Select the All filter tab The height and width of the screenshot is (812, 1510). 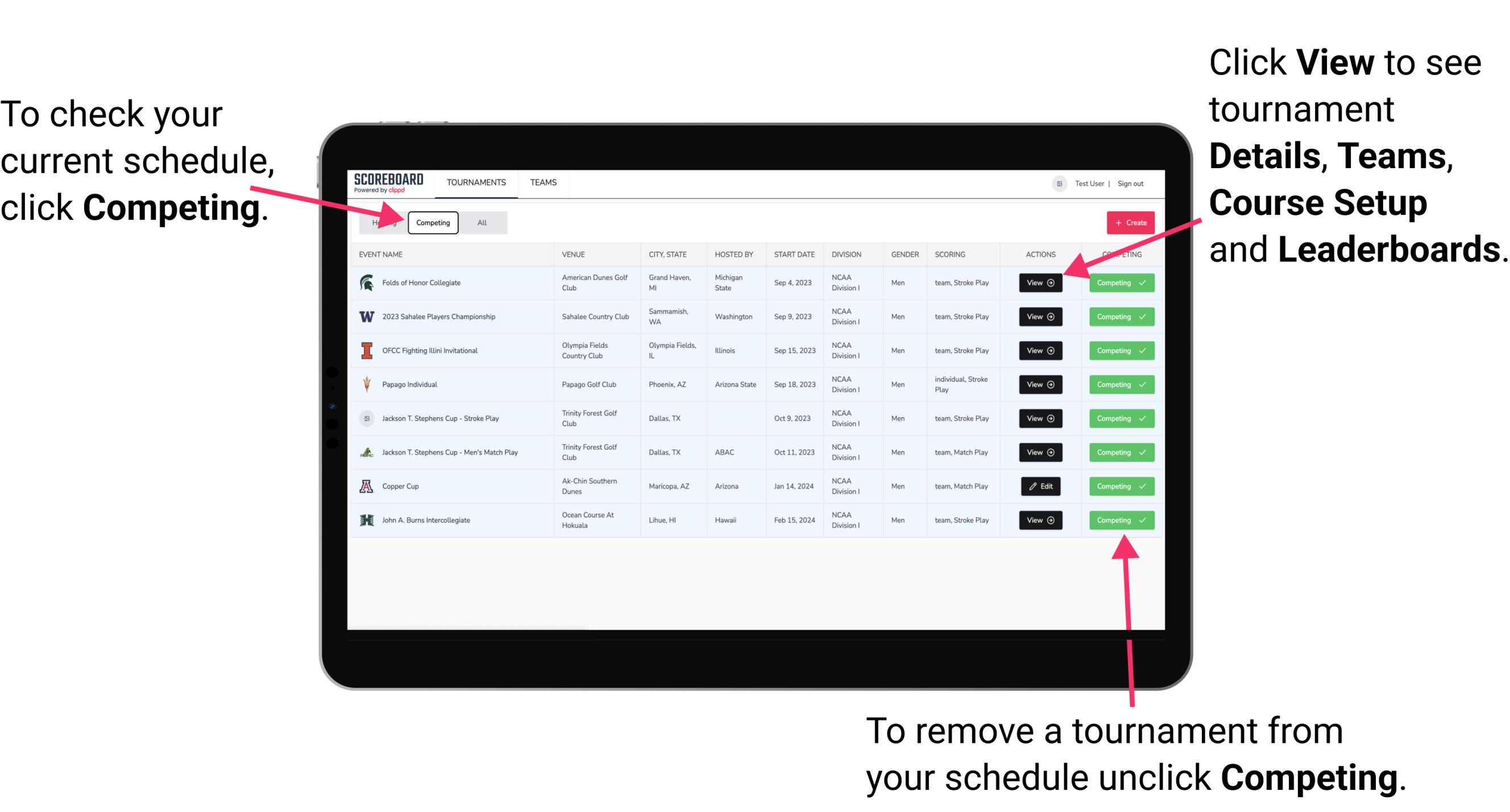(x=481, y=222)
